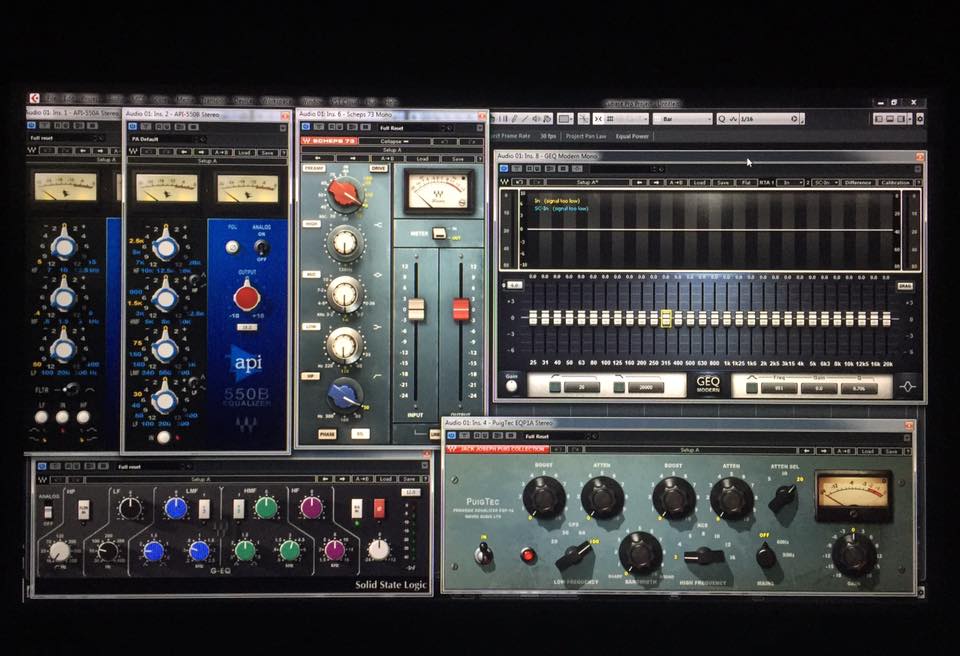The image size is (960, 656).
Task: Open the Full reset dropdown in API-550A window
Action: pyautogui.click(x=66, y=138)
